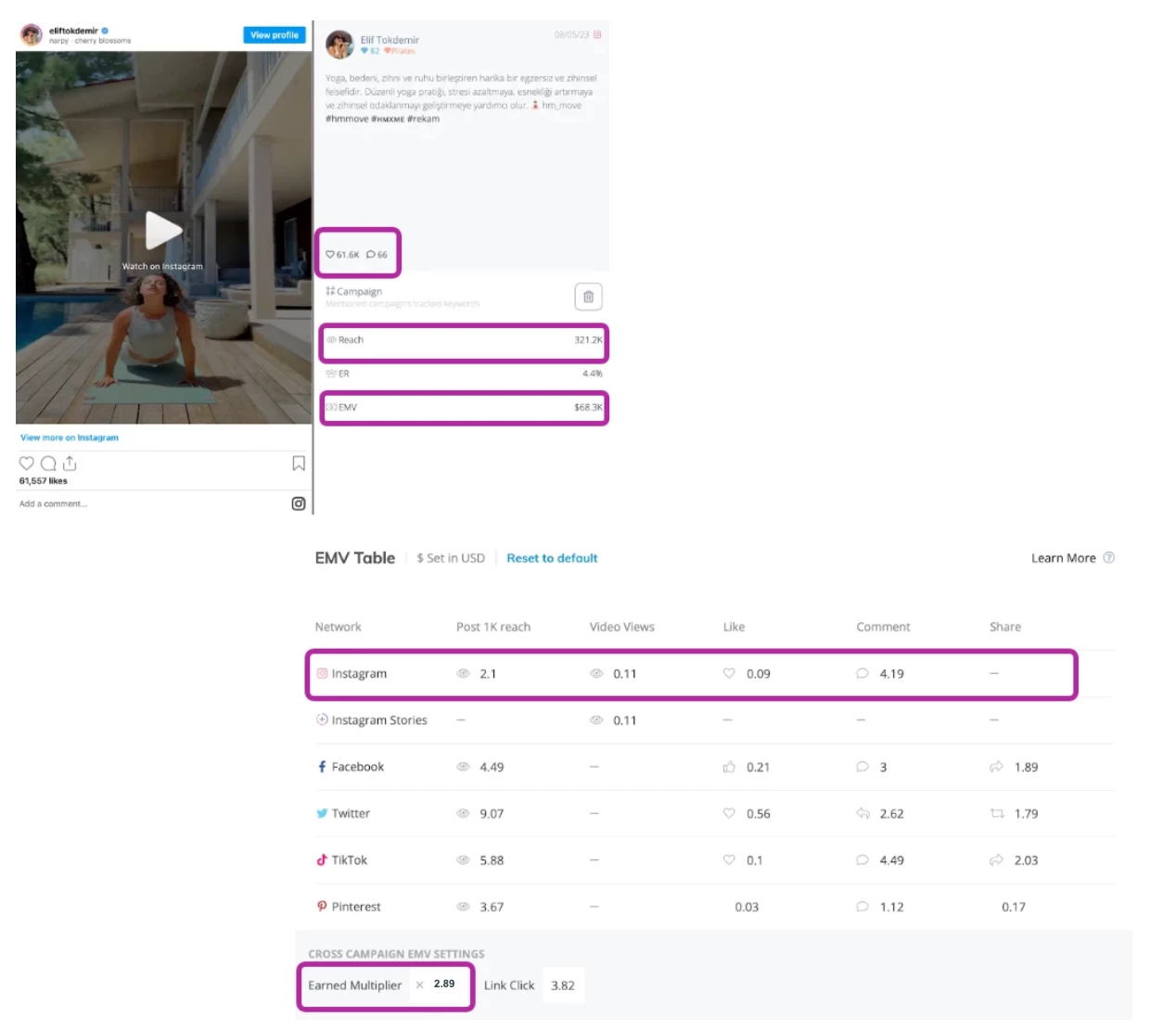The width and height of the screenshot is (1176, 1029).
Task: Click the EMV value $68.3K
Action: coord(588,407)
